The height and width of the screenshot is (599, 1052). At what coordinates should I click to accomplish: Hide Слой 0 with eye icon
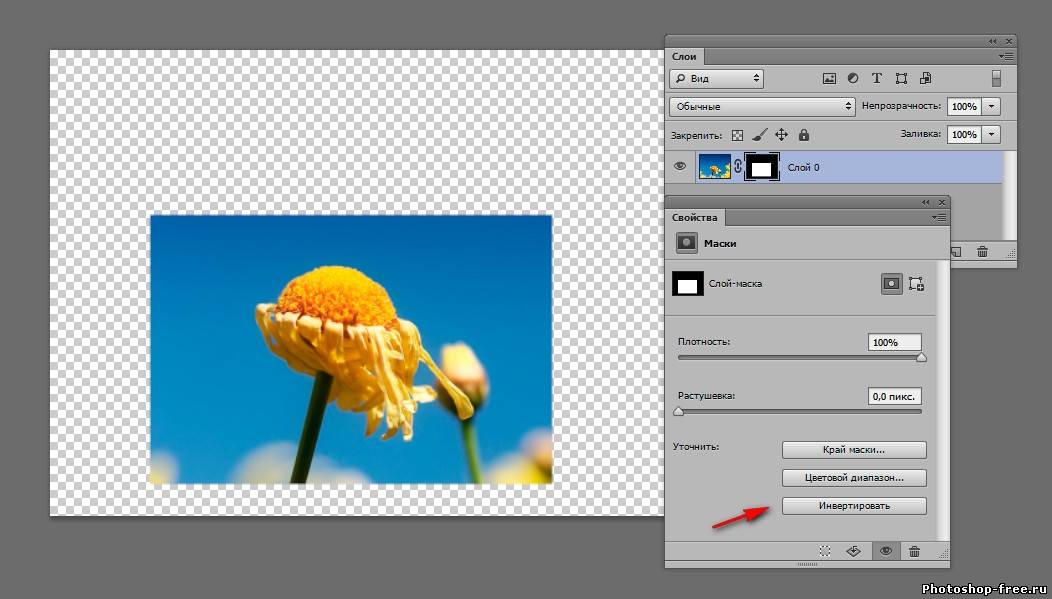[680, 166]
